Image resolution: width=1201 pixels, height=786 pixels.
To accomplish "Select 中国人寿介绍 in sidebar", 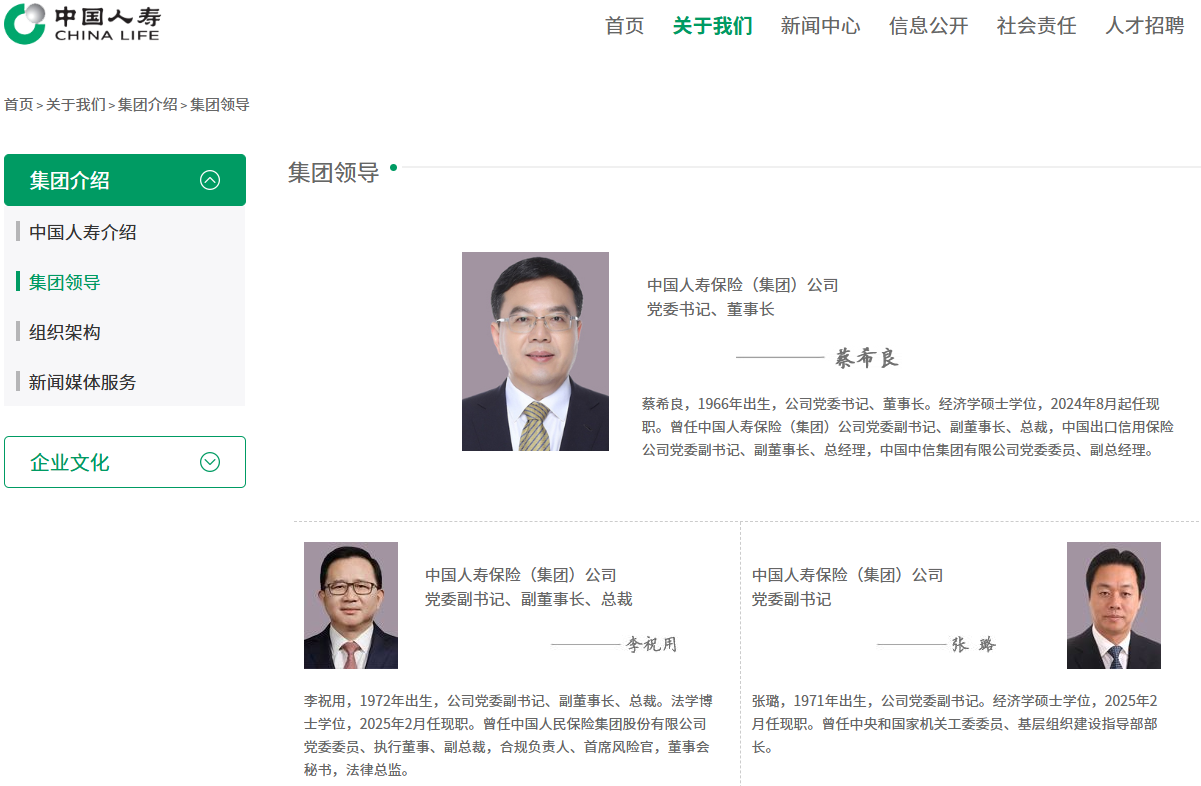I will tap(83, 232).
